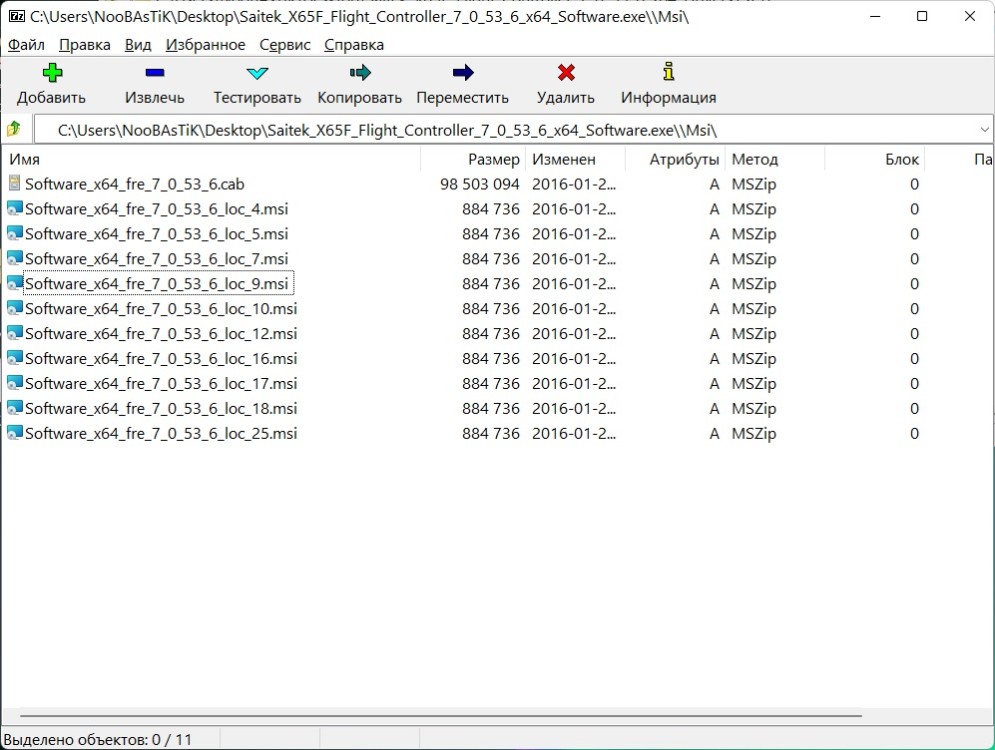Viewport: 995px width, 750px height.
Task: Select file Software_x64_fre_7_0_53_6_loc_16.msi
Action: 161,359
